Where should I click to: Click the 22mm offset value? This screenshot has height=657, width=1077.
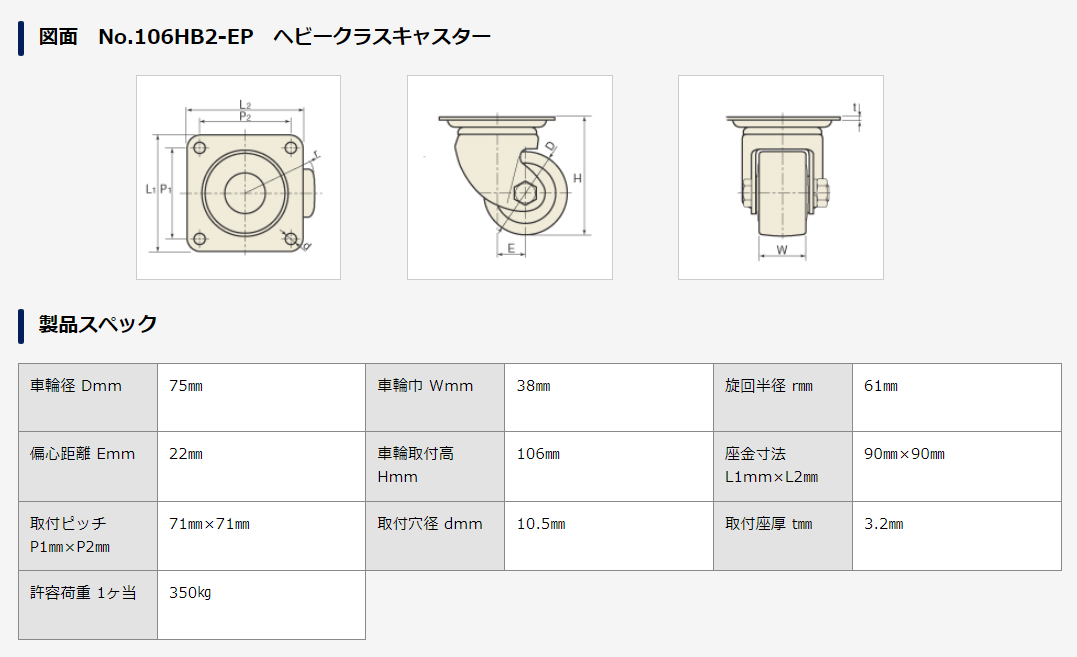tap(186, 454)
